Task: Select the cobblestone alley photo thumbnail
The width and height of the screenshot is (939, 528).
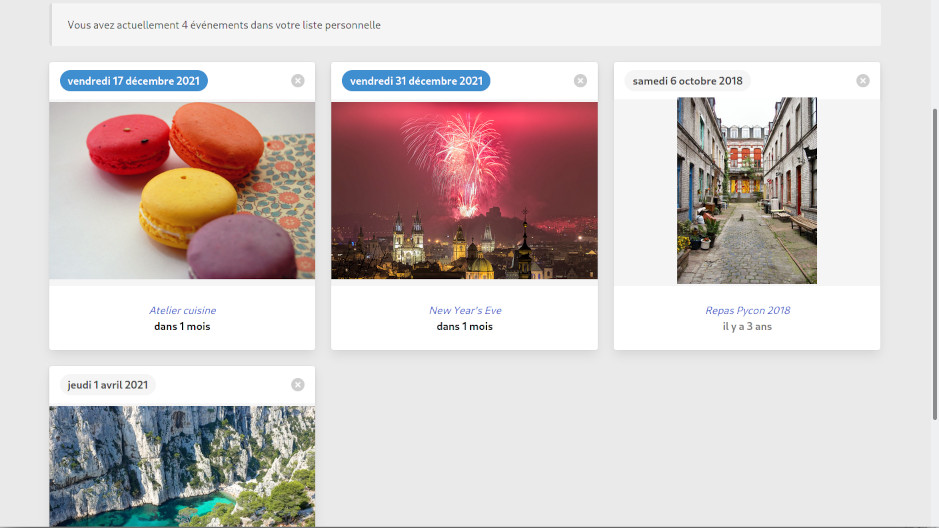Action: (747, 190)
